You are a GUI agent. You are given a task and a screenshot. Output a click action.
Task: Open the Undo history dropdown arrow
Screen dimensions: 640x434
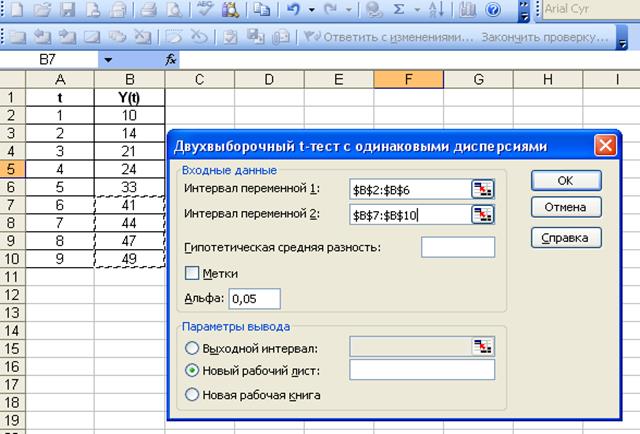(x=313, y=11)
